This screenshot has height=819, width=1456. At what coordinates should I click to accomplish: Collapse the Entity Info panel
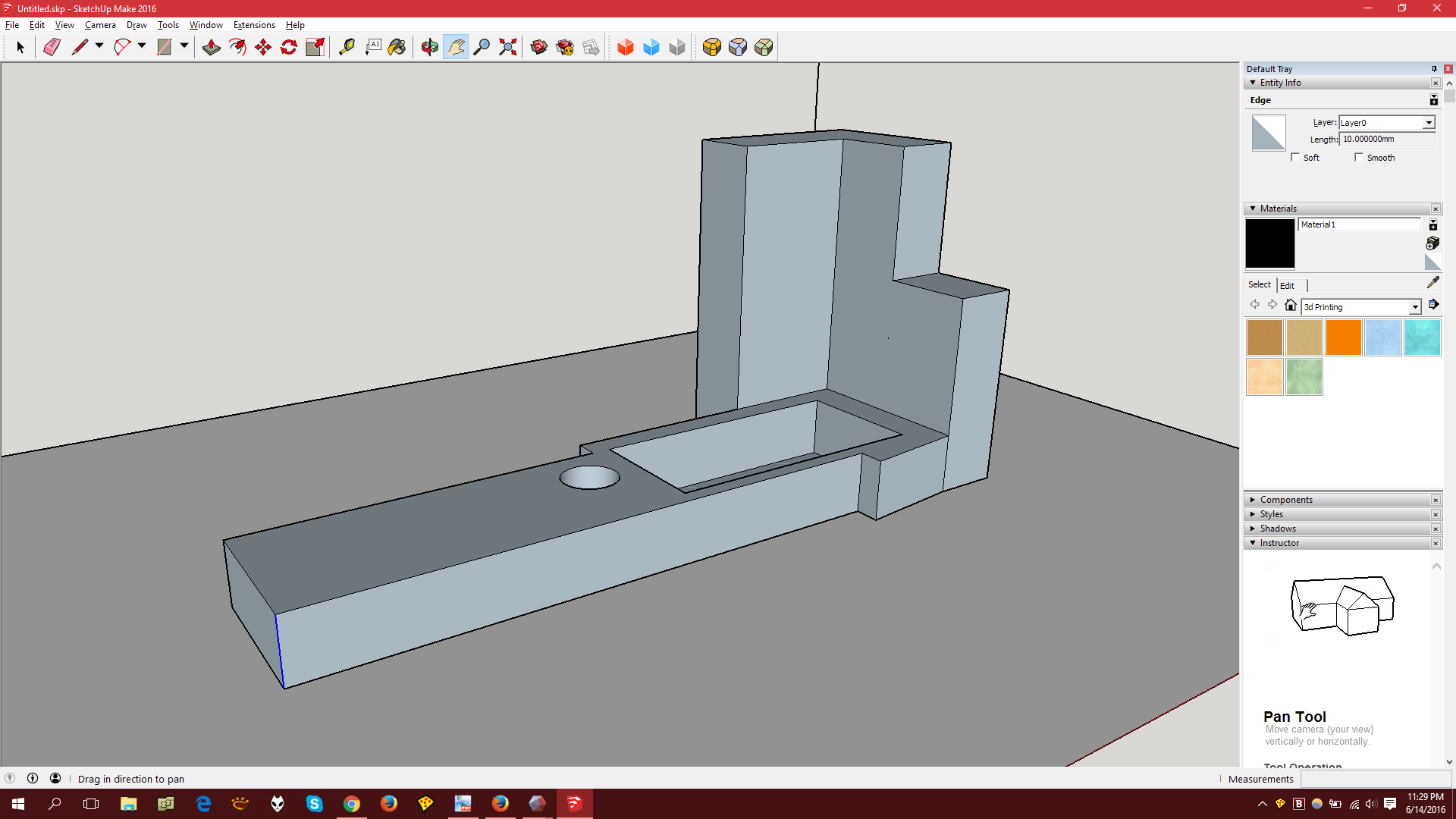[1253, 83]
